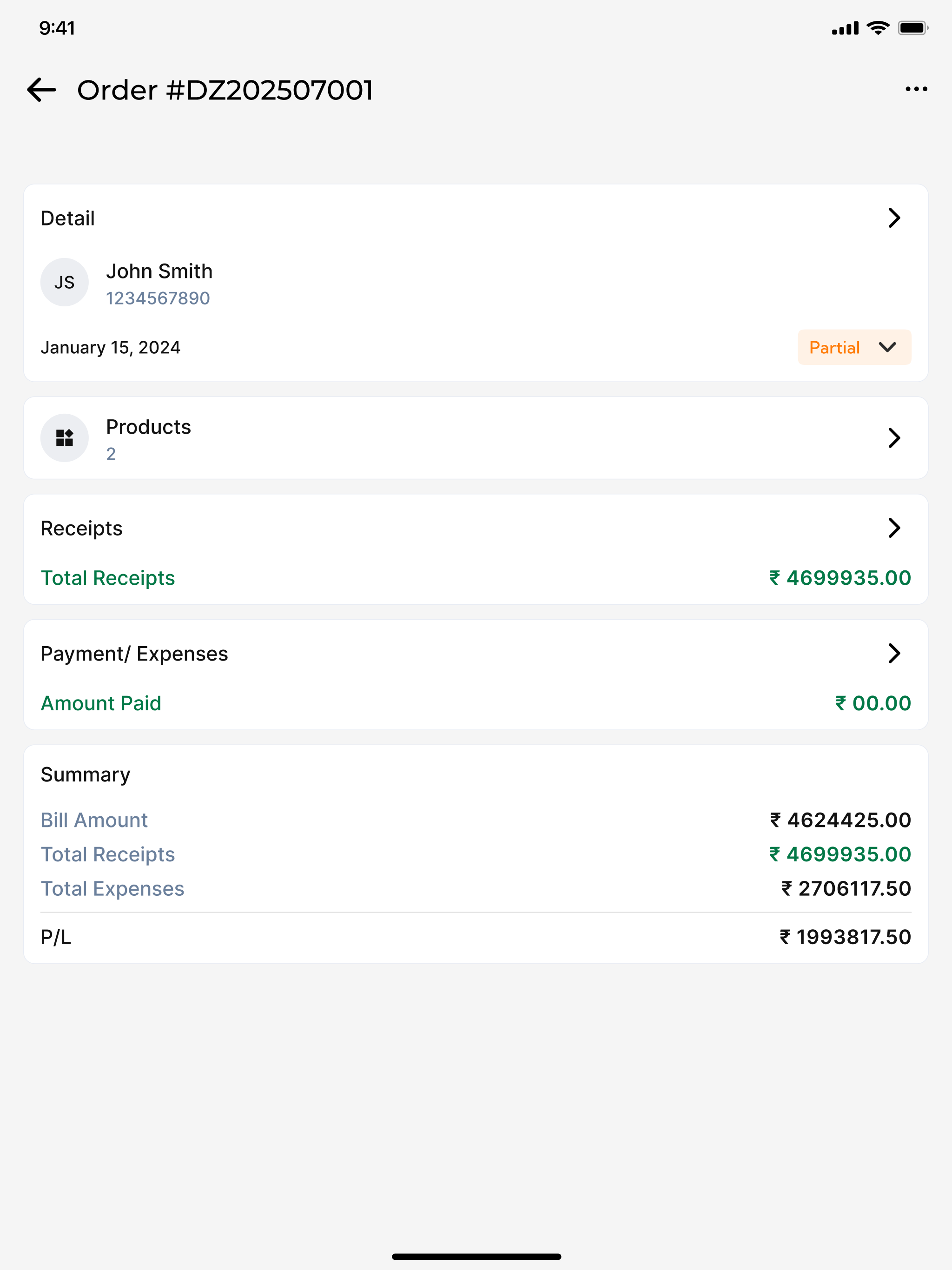Tap the P/L value in Summary
The image size is (952, 1270).
pyautogui.click(x=845, y=937)
